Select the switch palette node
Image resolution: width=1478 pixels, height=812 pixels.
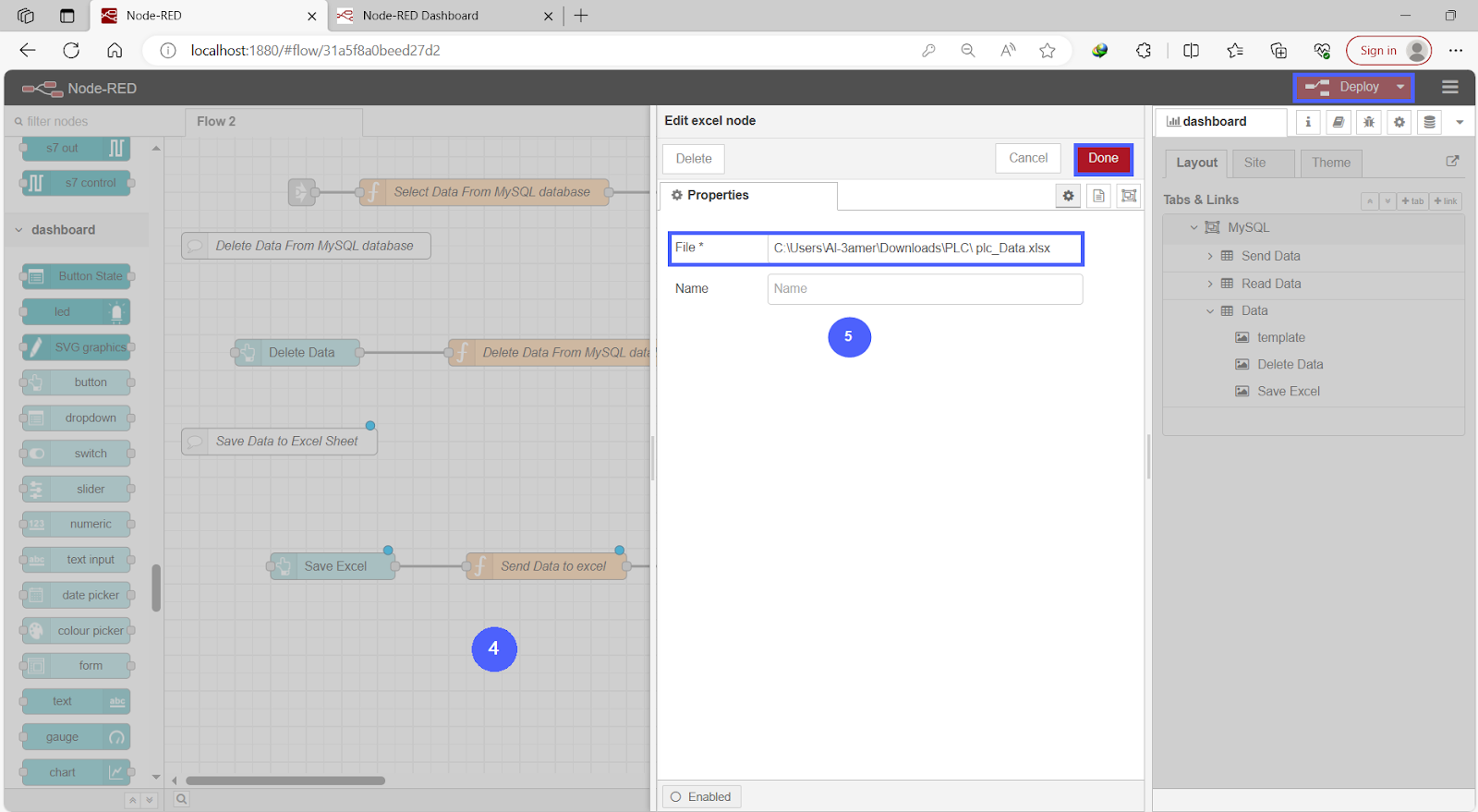tap(76, 454)
